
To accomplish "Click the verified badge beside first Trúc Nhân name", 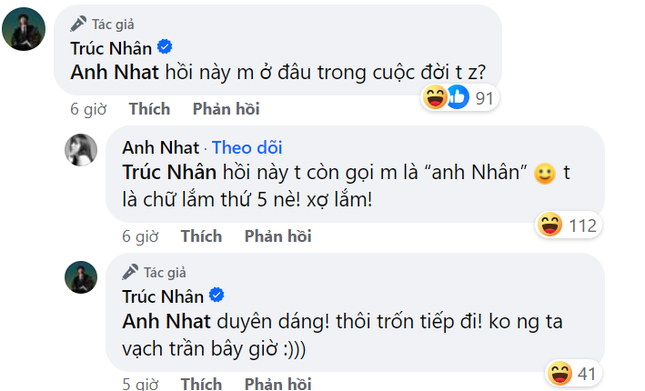I will [x=165, y=47].
